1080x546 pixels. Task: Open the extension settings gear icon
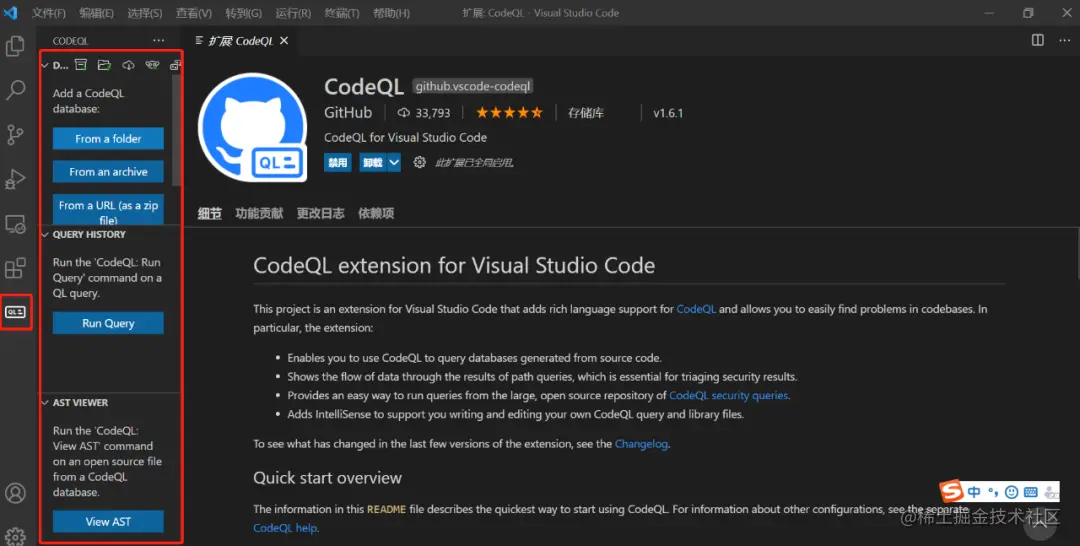point(419,162)
